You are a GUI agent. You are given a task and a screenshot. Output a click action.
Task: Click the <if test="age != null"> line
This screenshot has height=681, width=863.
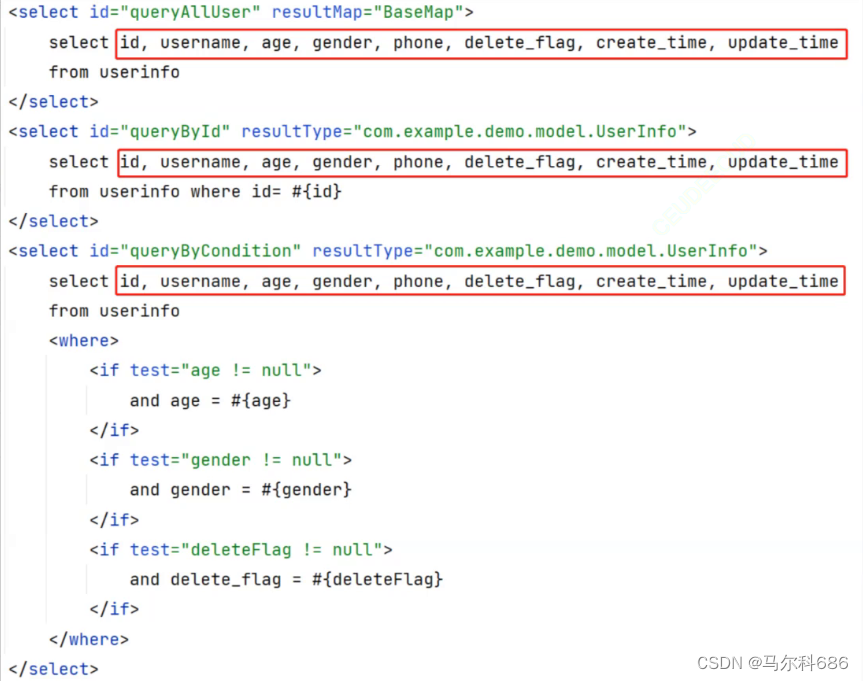(206, 371)
